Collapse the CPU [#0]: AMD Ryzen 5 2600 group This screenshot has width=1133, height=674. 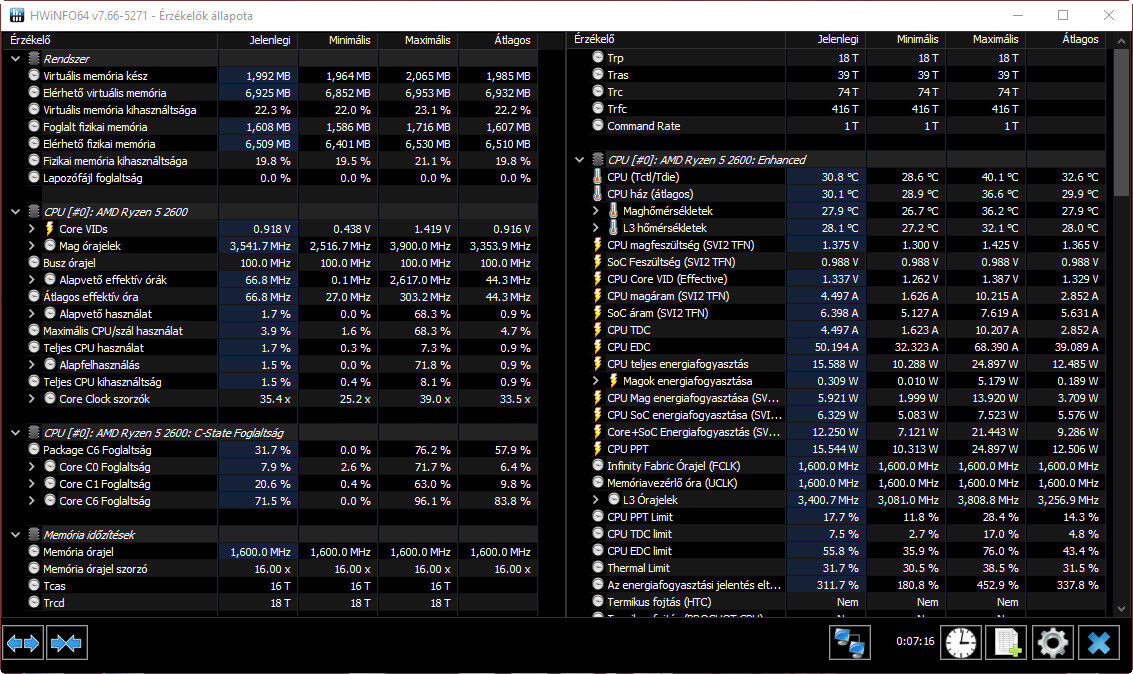pyautogui.click(x=15, y=212)
